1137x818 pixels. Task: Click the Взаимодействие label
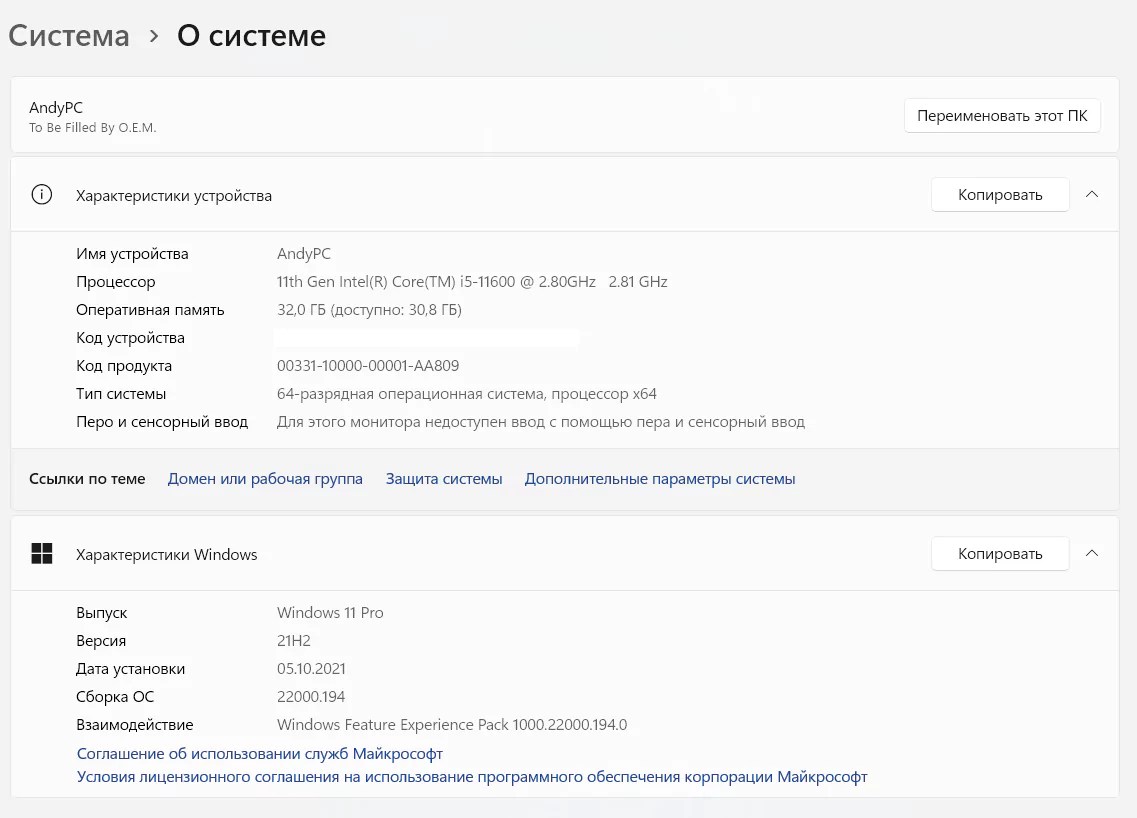(135, 724)
